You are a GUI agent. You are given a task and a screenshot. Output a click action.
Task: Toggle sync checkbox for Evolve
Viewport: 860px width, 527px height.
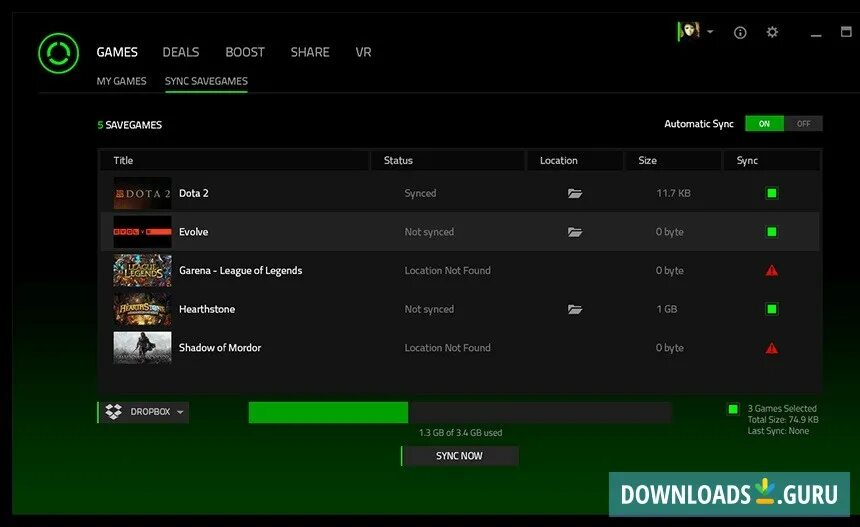click(x=772, y=232)
